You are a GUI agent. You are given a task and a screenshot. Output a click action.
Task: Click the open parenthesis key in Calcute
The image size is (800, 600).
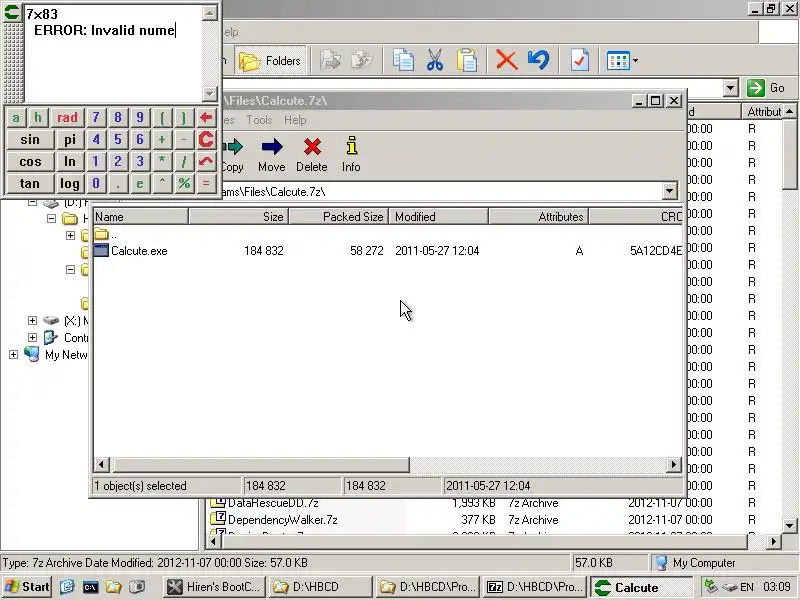tap(162, 118)
